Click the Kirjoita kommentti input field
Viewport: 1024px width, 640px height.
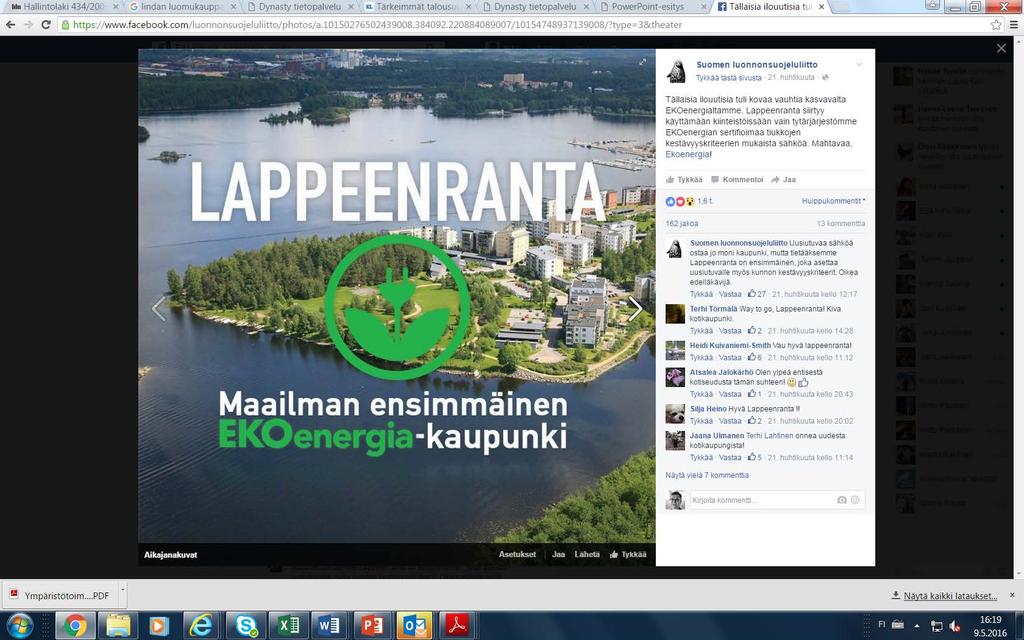pyautogui.click(x=761, y=500)
